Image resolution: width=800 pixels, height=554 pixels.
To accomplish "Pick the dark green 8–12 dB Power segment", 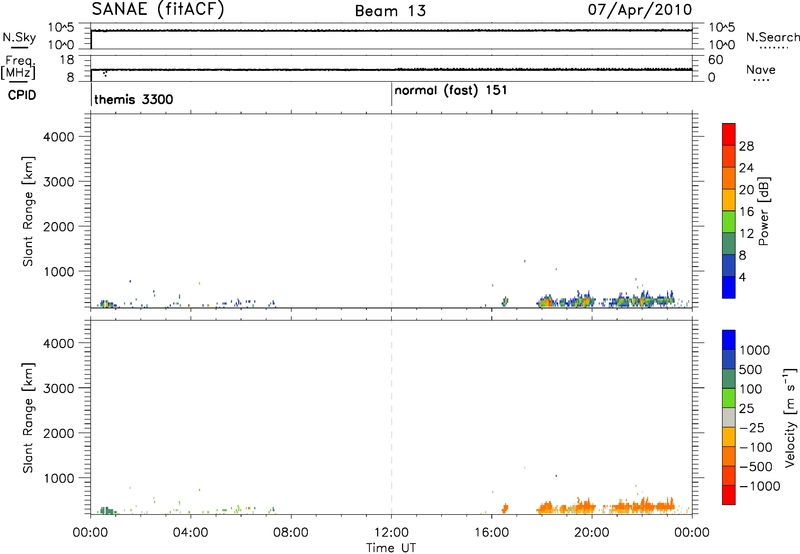I will pos(729,244).
